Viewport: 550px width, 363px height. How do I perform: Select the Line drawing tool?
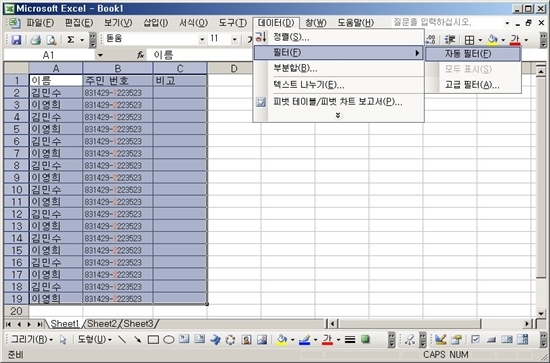click(x=122, y=340)
